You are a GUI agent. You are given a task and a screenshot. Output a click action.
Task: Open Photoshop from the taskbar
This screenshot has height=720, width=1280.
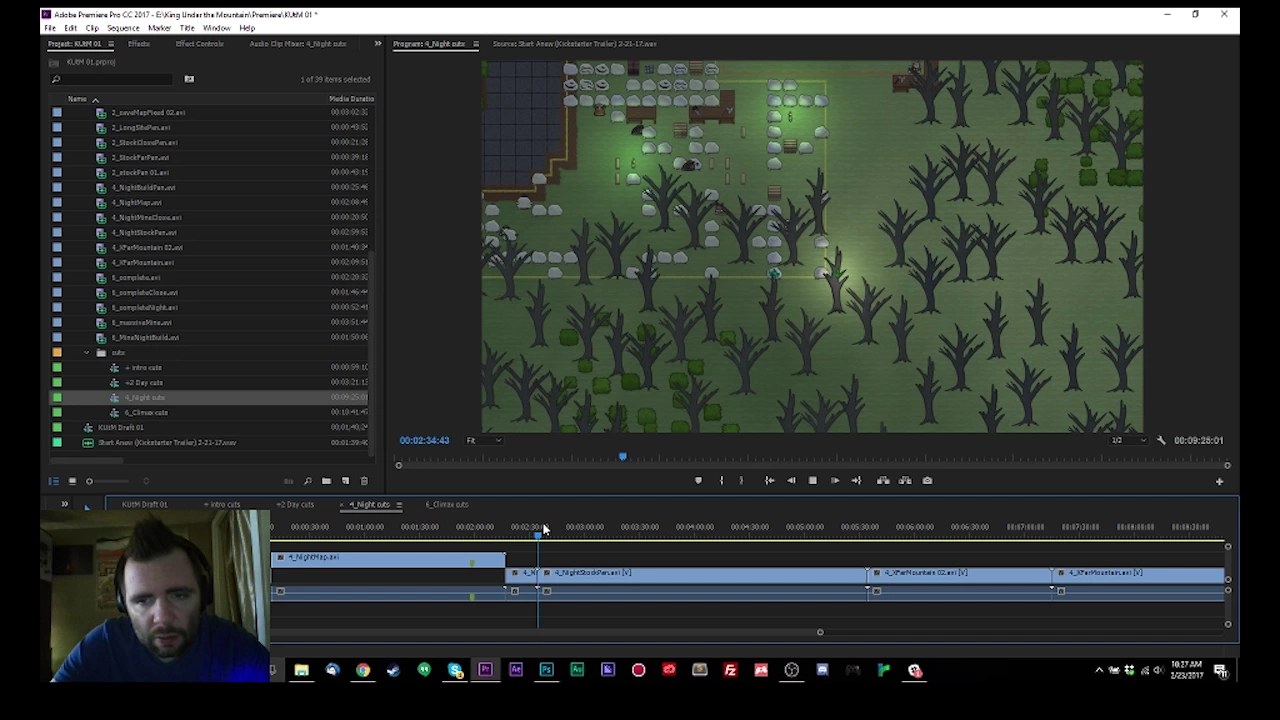[546, 670]
